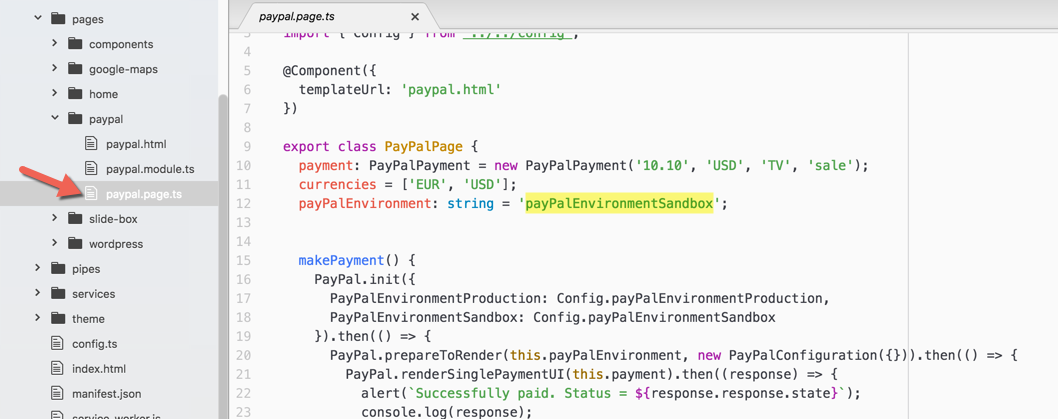Click the 'paypal.html' templateUrl string
This screenshot has width=1058, height=419.
[451, 89]
